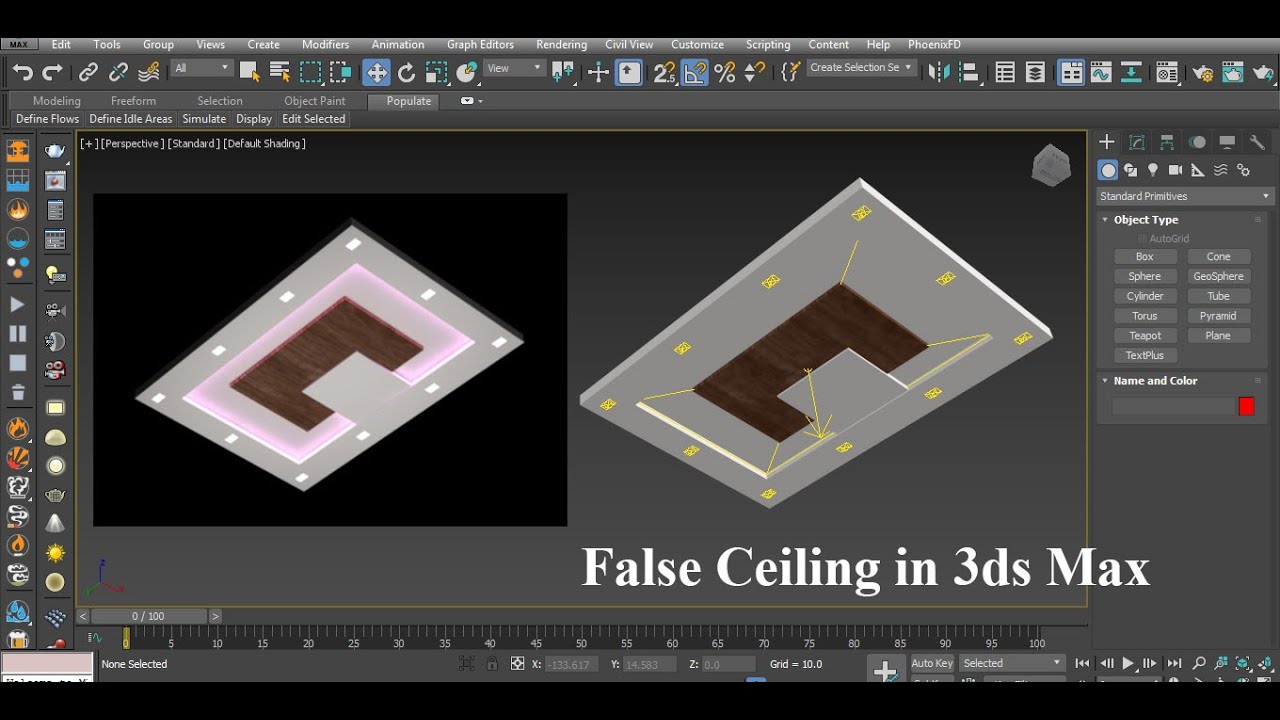This screenshot has width=1280, height=720.
Task: Open the Modifiers menu
Action: pos(325,44)
